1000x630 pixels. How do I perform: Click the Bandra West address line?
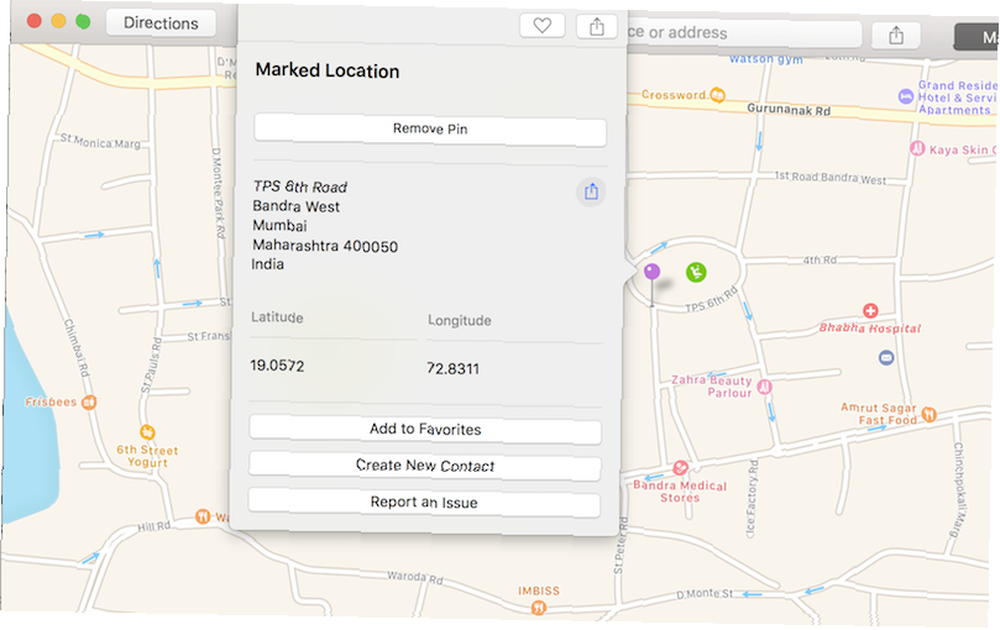click(x=296, y=207)
